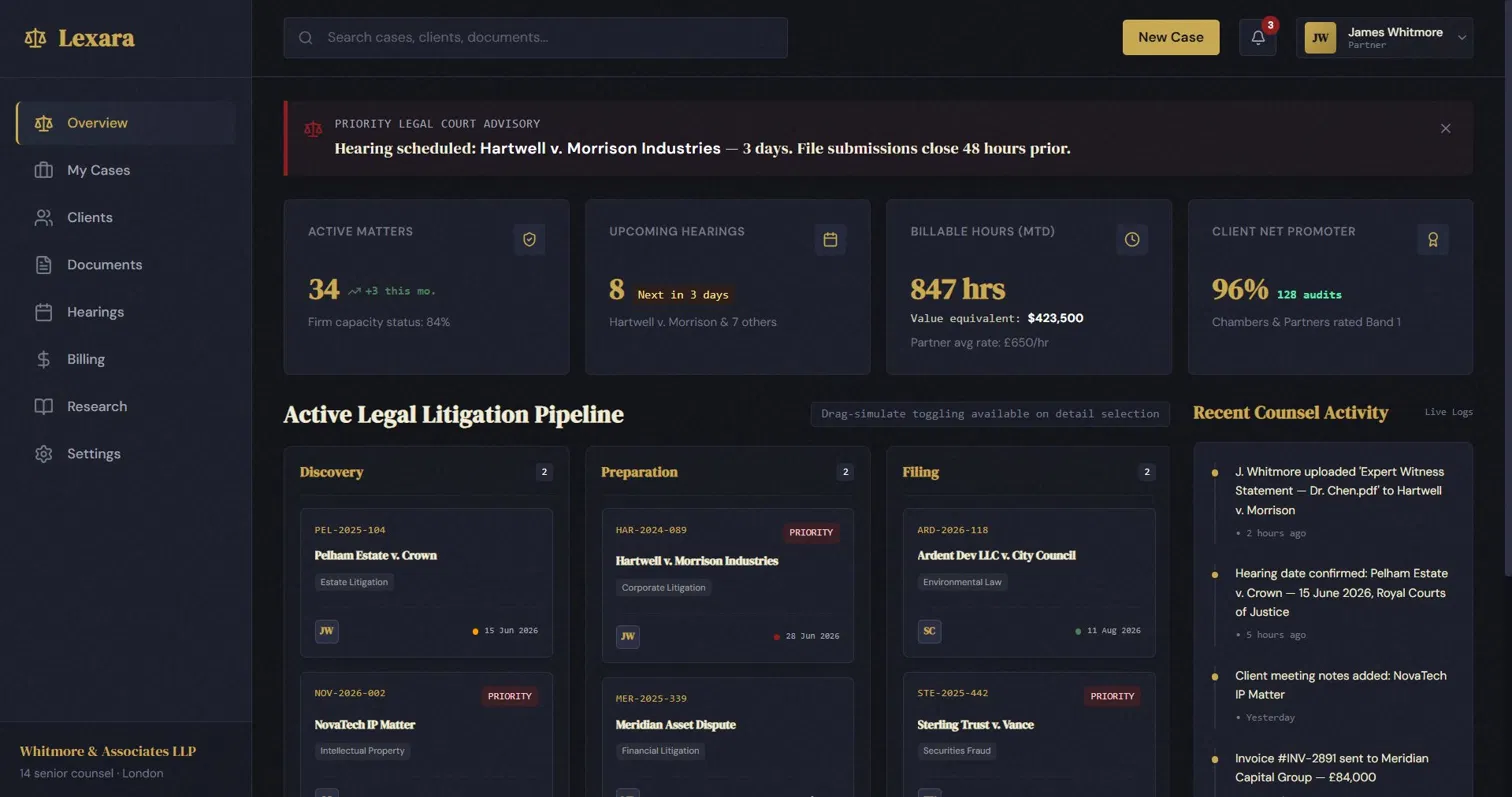Click the Estate Litigation tag
This screenshot has height=797, width=1512.
[x=354, y=582]
